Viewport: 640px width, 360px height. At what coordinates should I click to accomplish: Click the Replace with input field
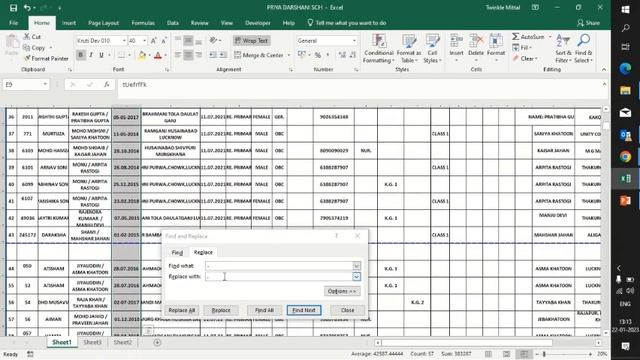[279, 277]
